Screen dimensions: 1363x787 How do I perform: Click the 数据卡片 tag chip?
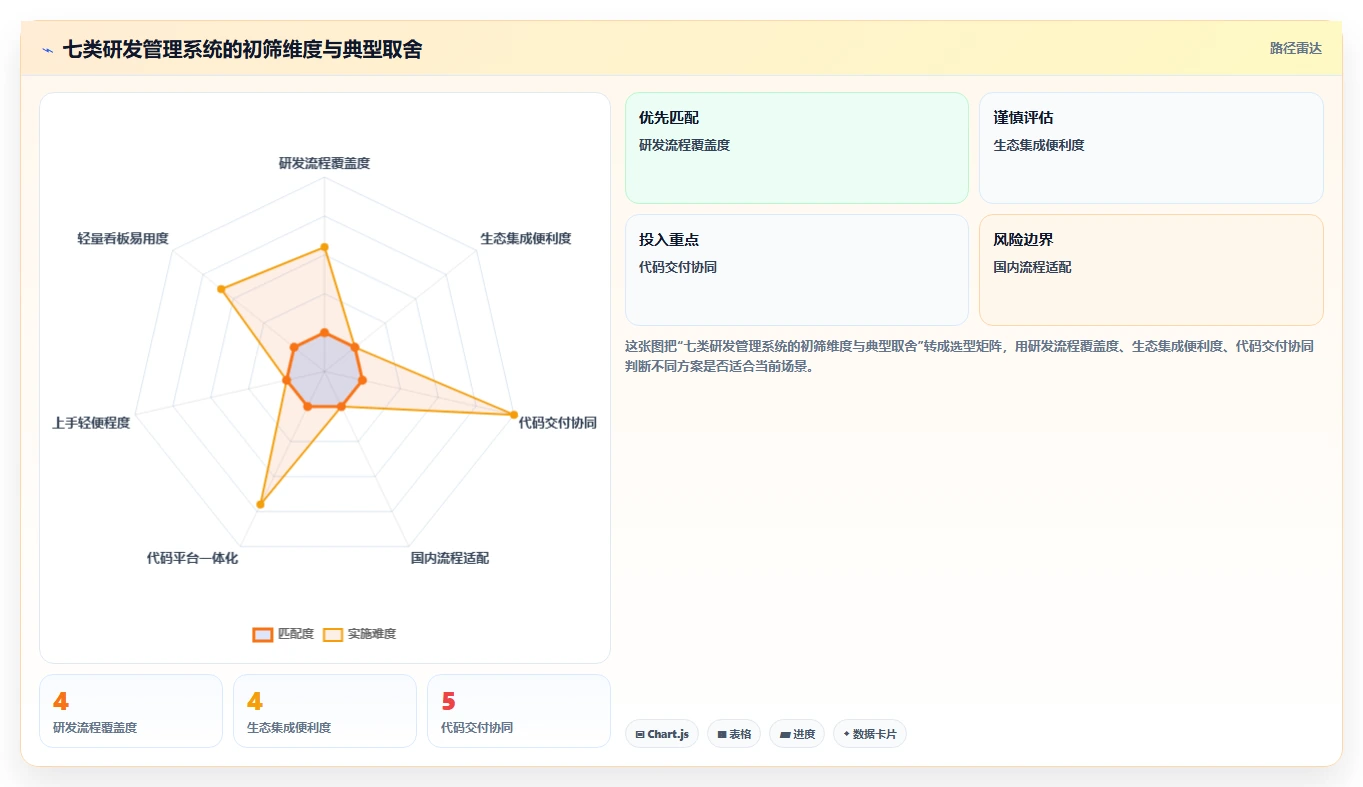(x=870, y=734)
